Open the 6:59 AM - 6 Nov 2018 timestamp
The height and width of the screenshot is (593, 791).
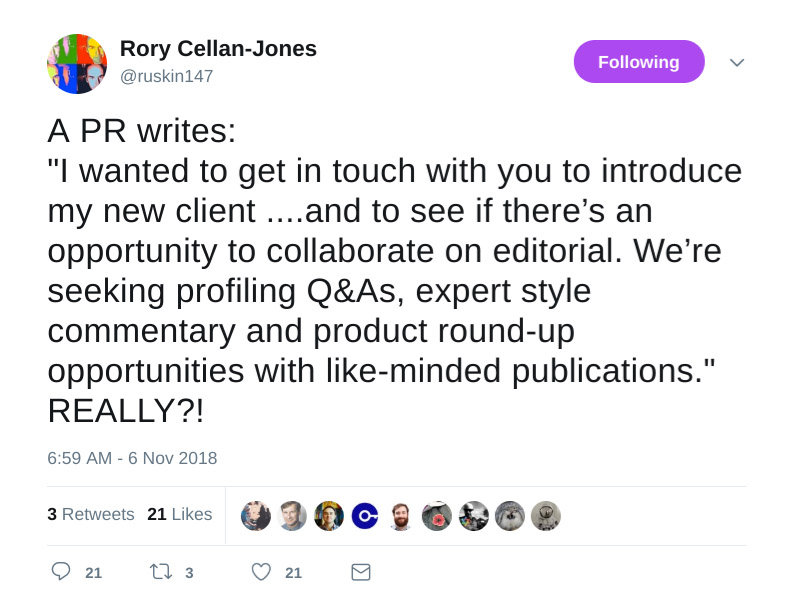(x=132, y=458)
